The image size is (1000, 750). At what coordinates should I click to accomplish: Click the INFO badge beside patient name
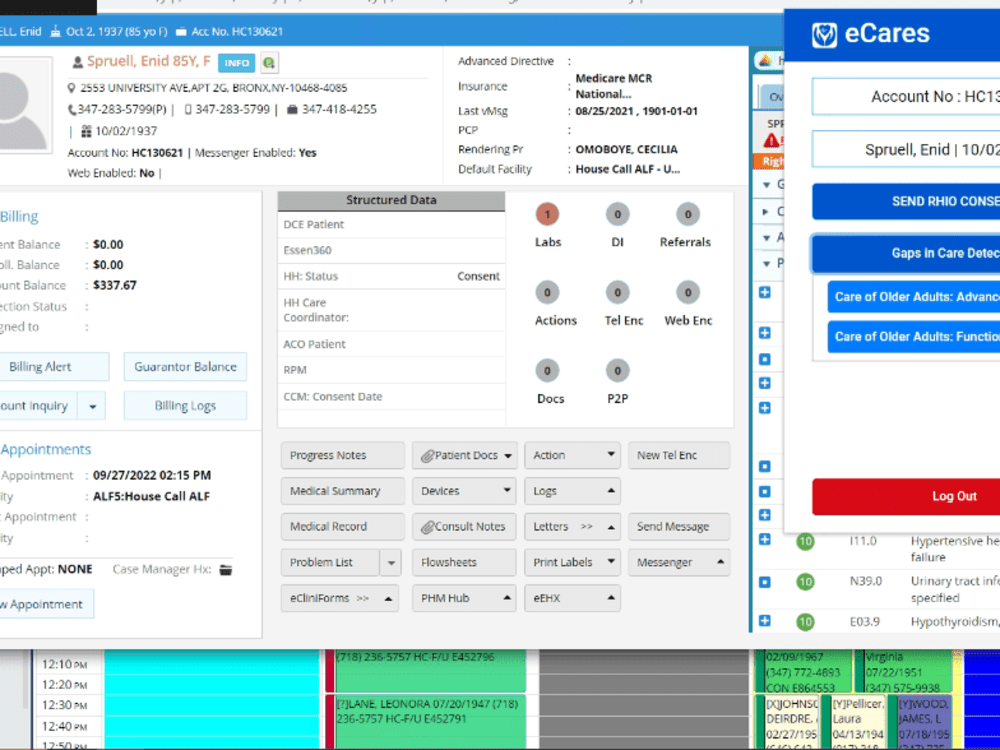click(236, 62)
